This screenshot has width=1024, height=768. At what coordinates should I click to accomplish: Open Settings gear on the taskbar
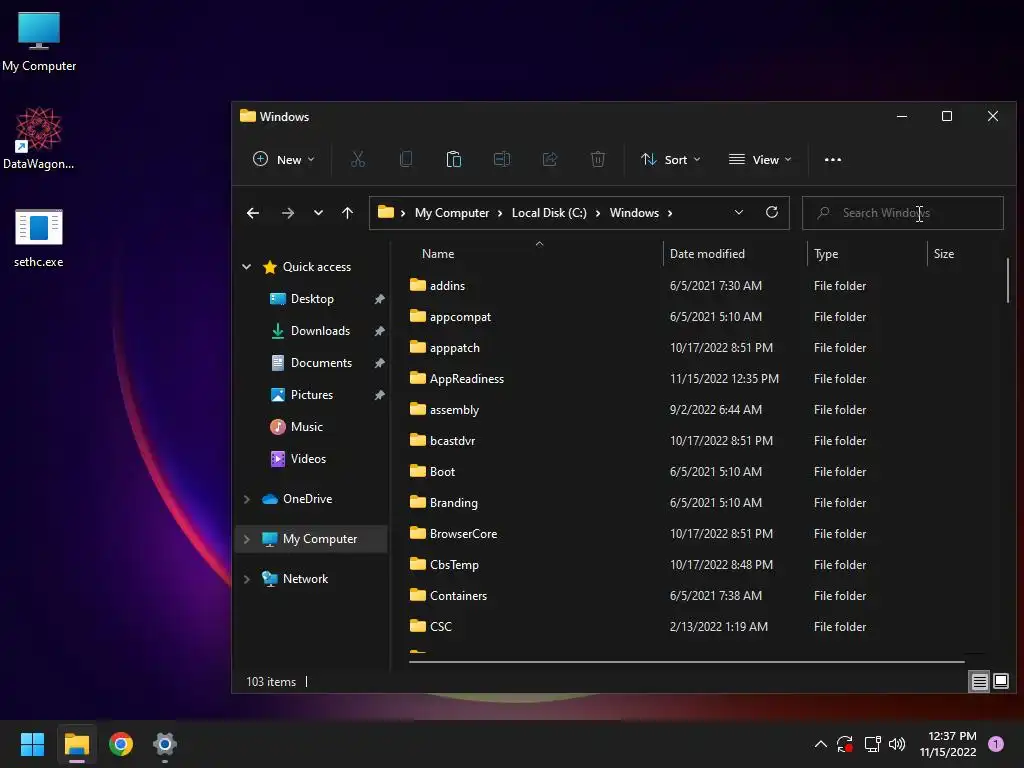tap(165, 744)
